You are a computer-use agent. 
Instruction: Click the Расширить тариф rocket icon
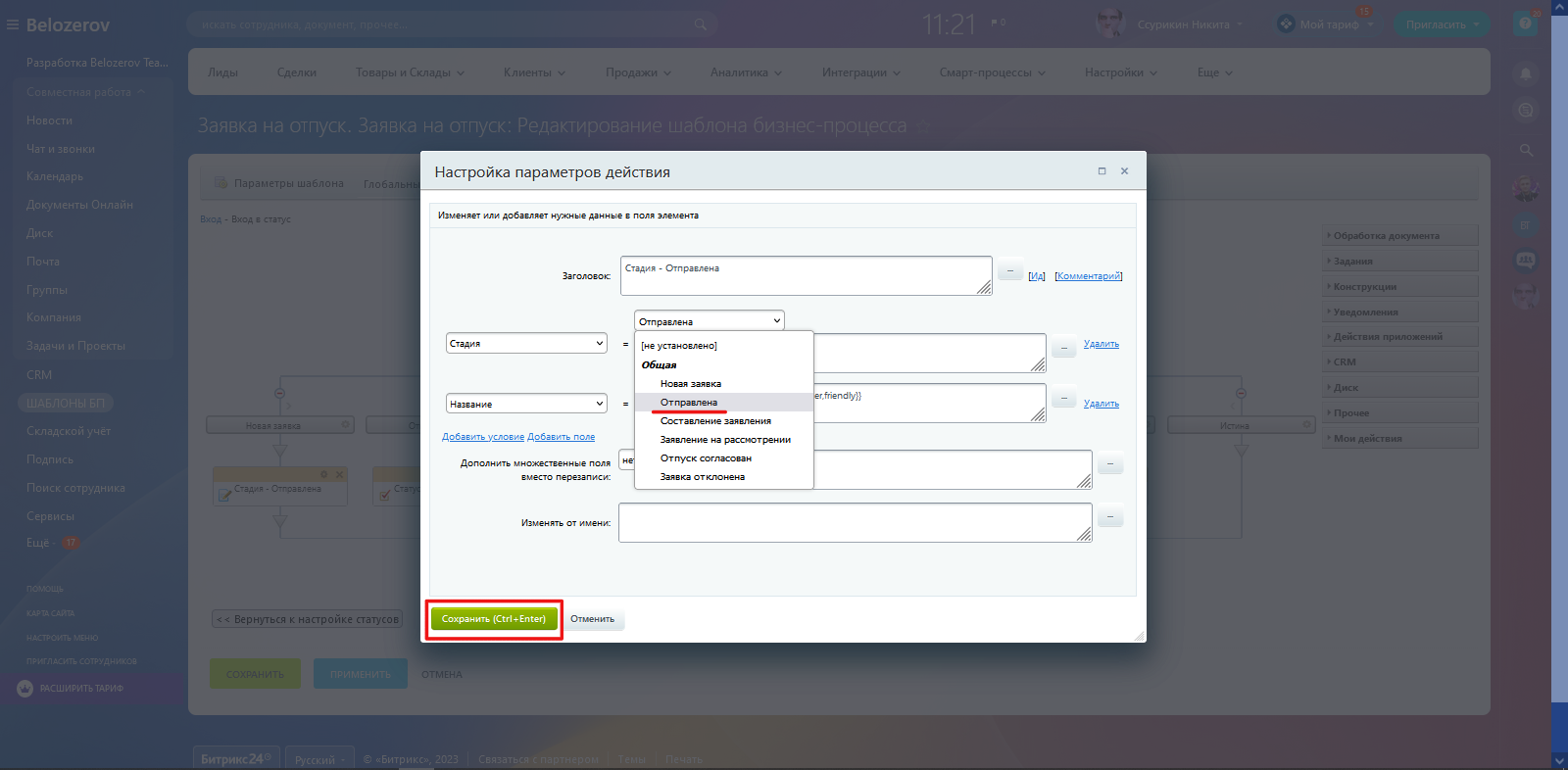coord(25,689)
